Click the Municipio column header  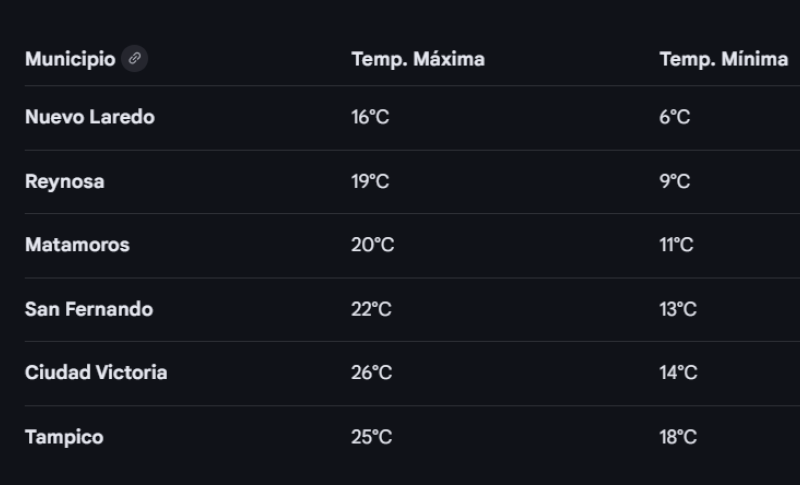pos(70,59)
